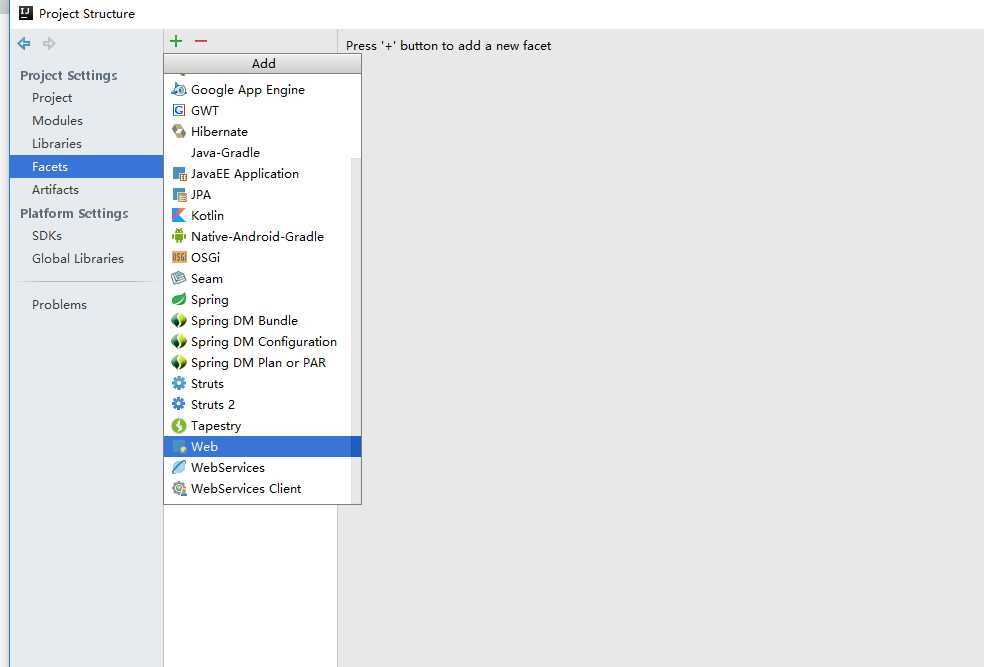Choose Hibernate from Add menu
The height and width of the screenshot is (667, 984).
[x=262, y=132]
